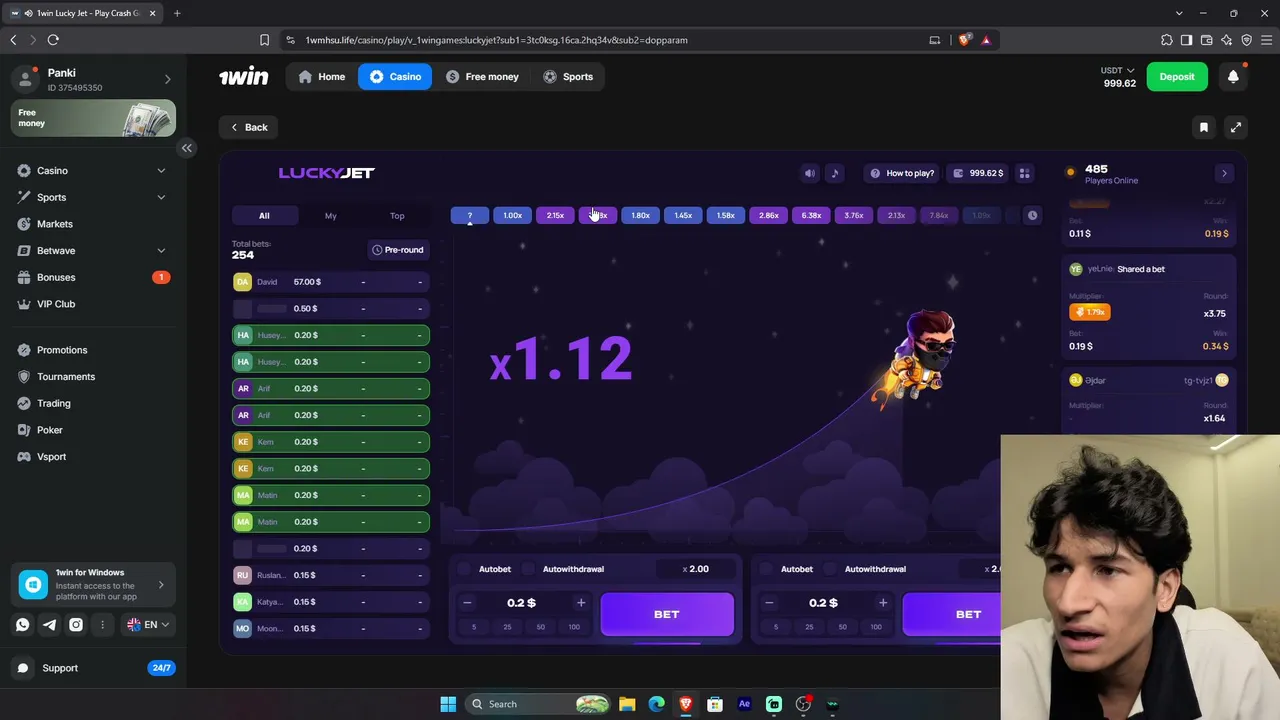Enable Autowithdrawal in second bet panel
Screen dimensions: 1280x720
(830, 569)
